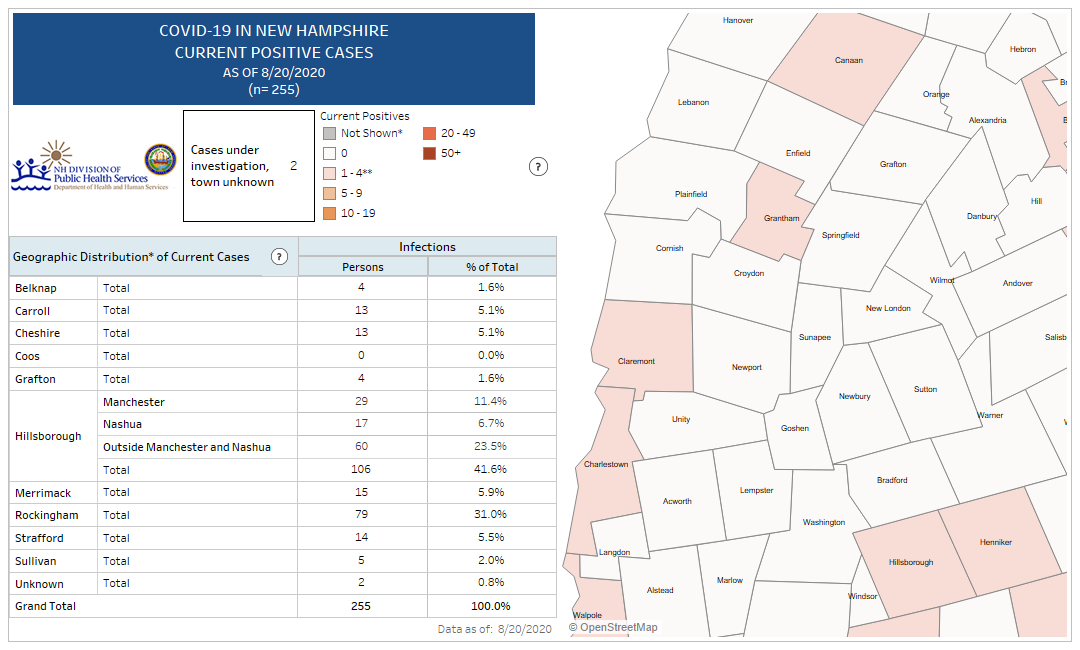Click the Persons column header
Image resolution: width=1080 pixels, height=650 pixels.
click(x=362, y=267)
